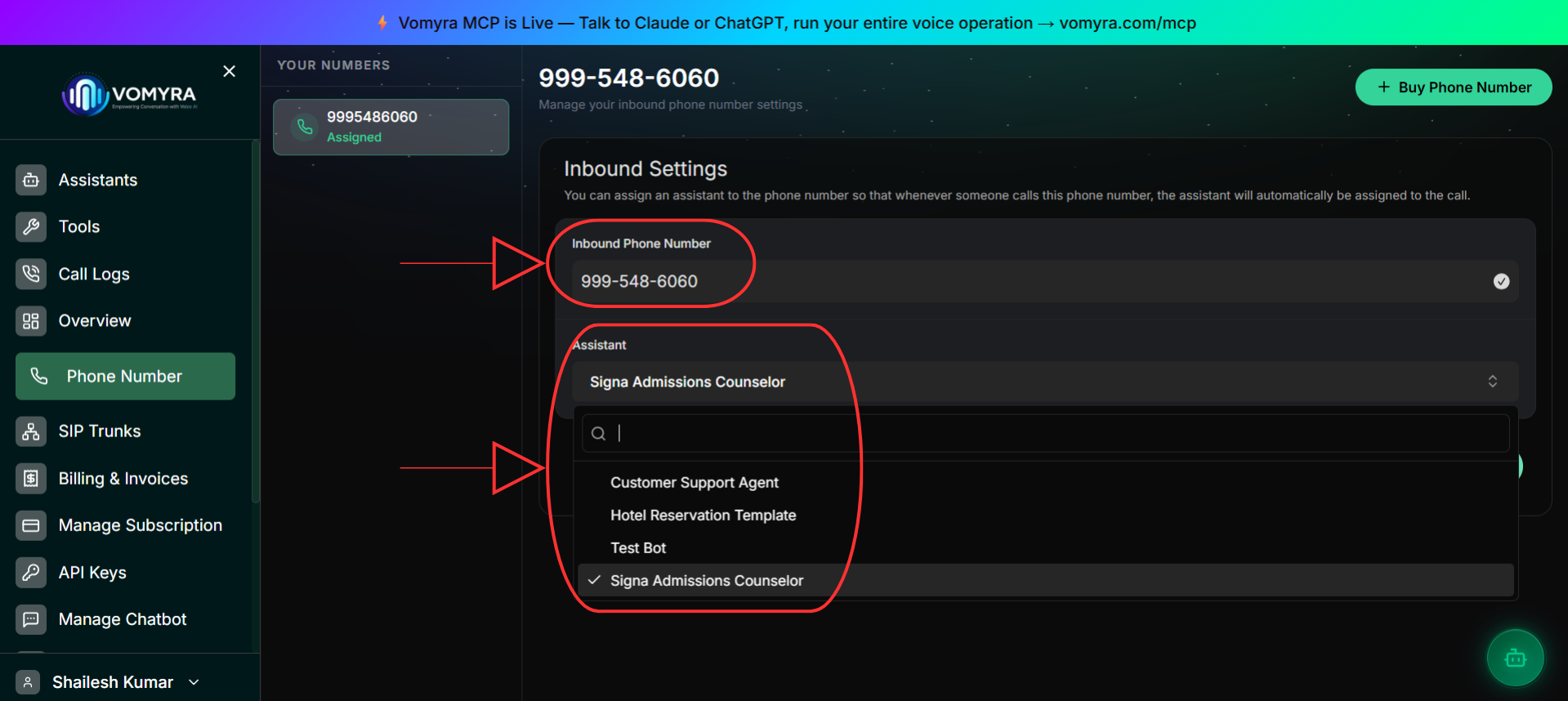Click the SIP Trunks network icon
The width and height of the screenshot is (1568, 701).
[31, 431]
